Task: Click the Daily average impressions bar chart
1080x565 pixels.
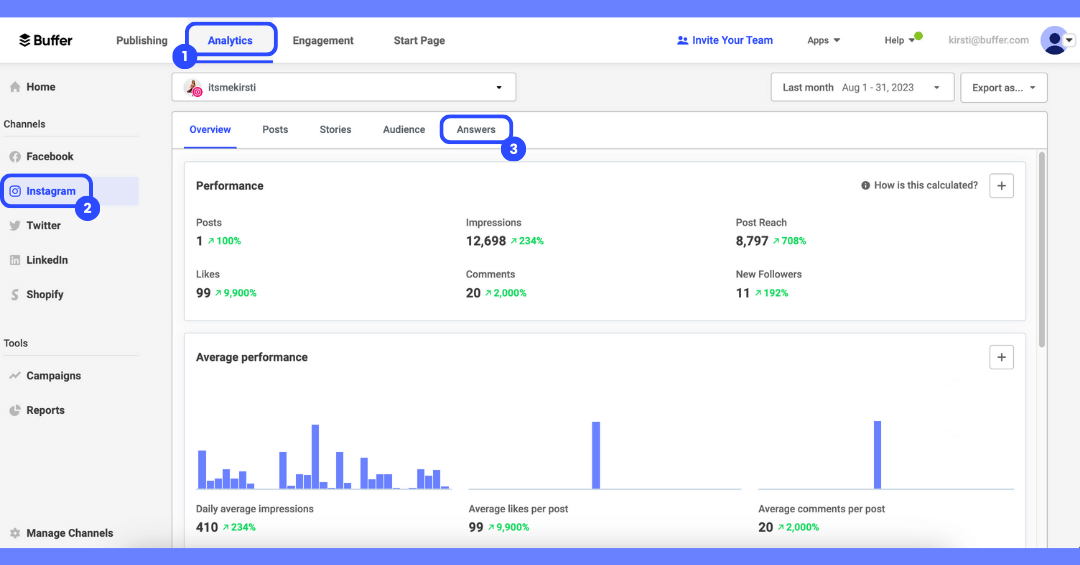Action: click(324, 456)
